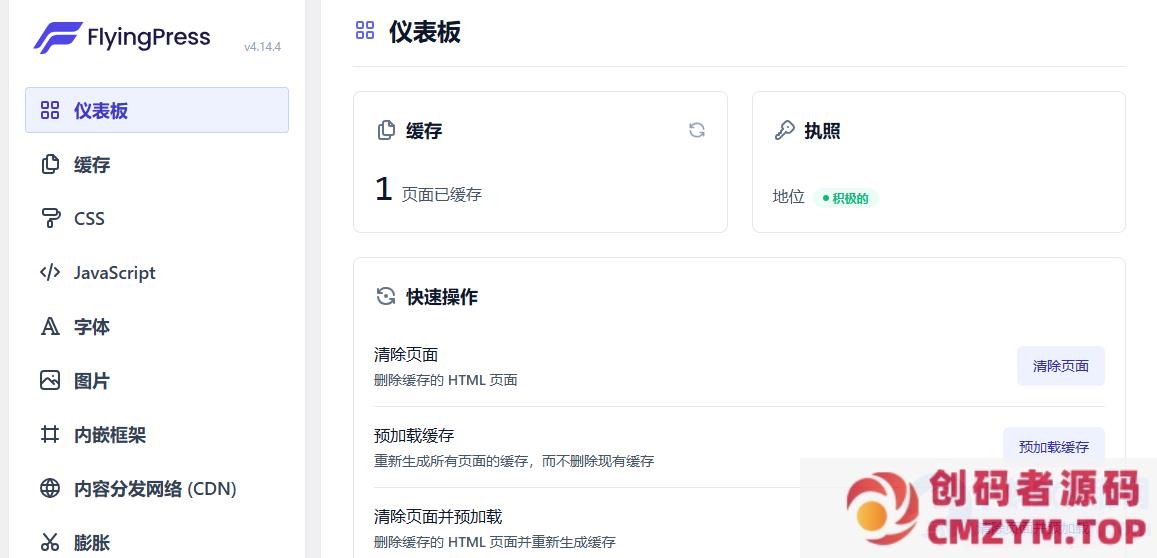The image size is (1157, 558).
Task: Click the 膨胀 scissors icon in sidebar
Action: (50, 542)
